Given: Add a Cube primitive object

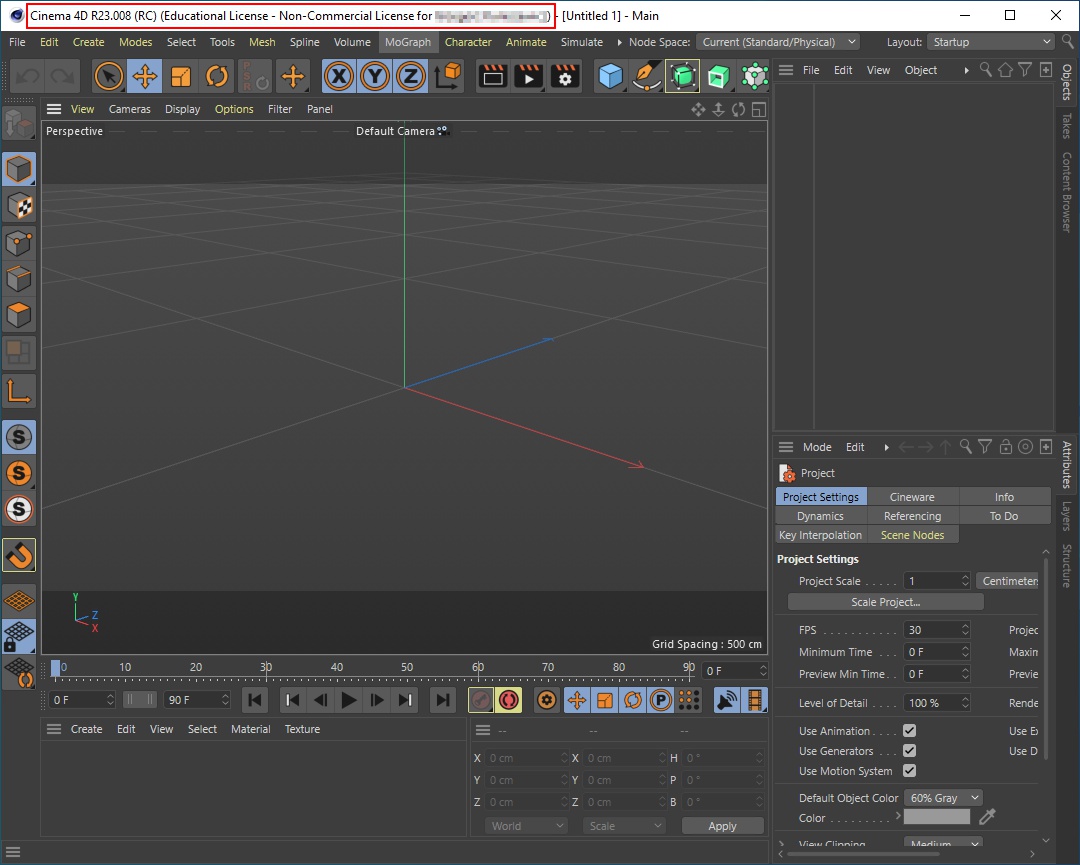Looking at the screenshot, I should tap(610, 76).
